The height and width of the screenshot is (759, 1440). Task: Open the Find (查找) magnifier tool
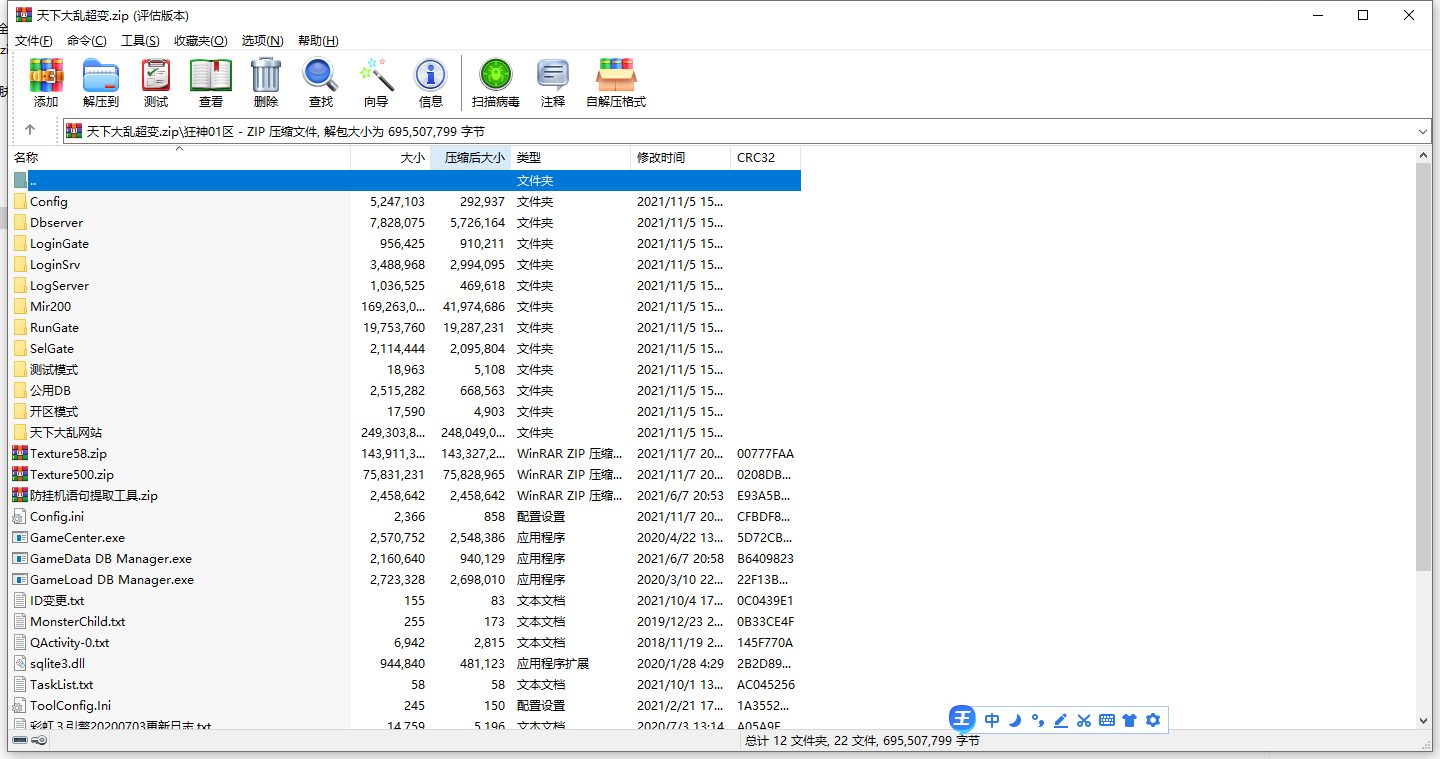[321, 82]
